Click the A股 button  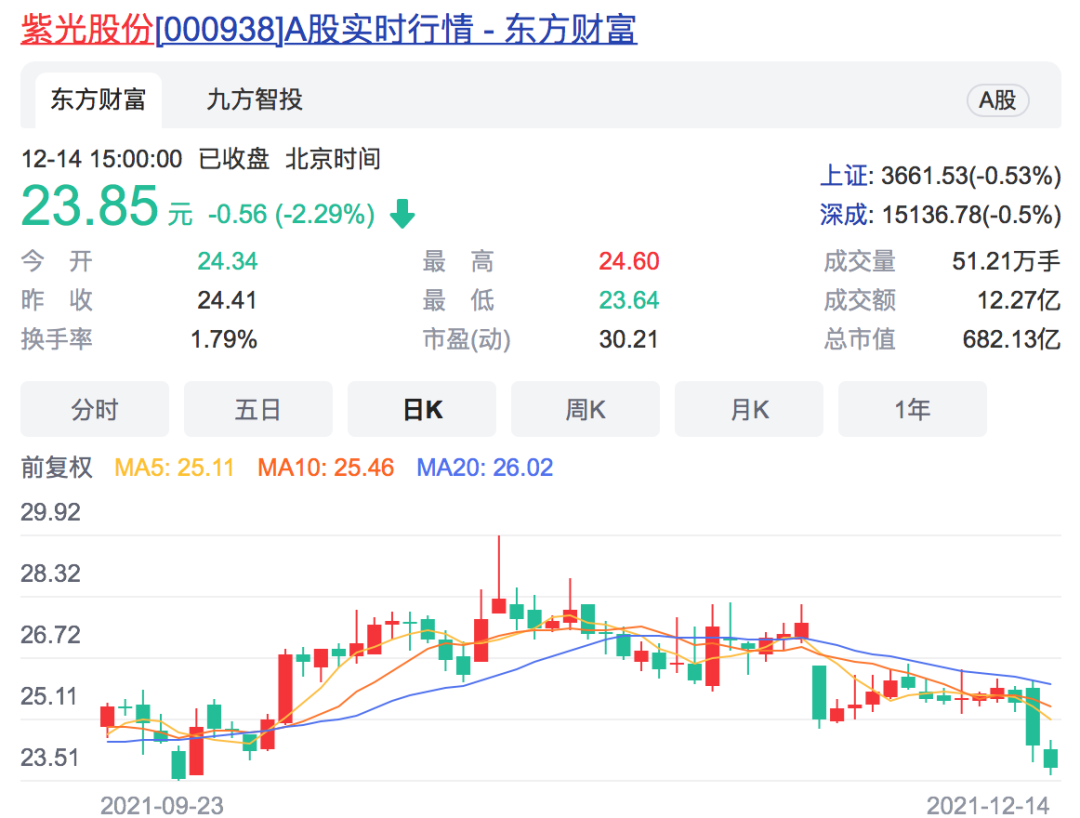click(996, 100)
